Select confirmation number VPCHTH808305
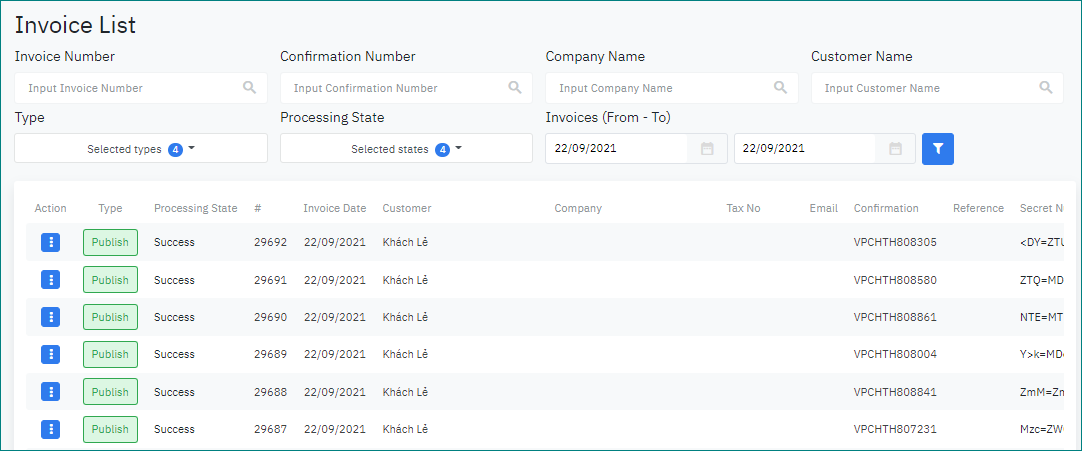 894,243
